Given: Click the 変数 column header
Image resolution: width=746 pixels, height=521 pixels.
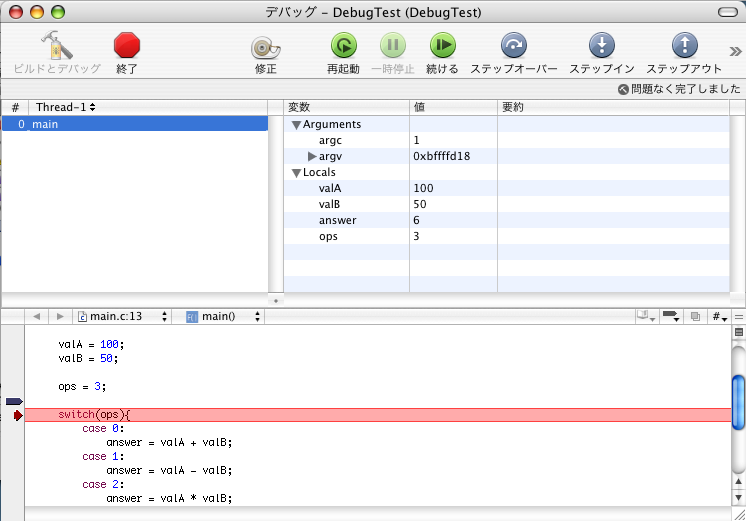Looking at the screenshot, I should click(346, 107).
